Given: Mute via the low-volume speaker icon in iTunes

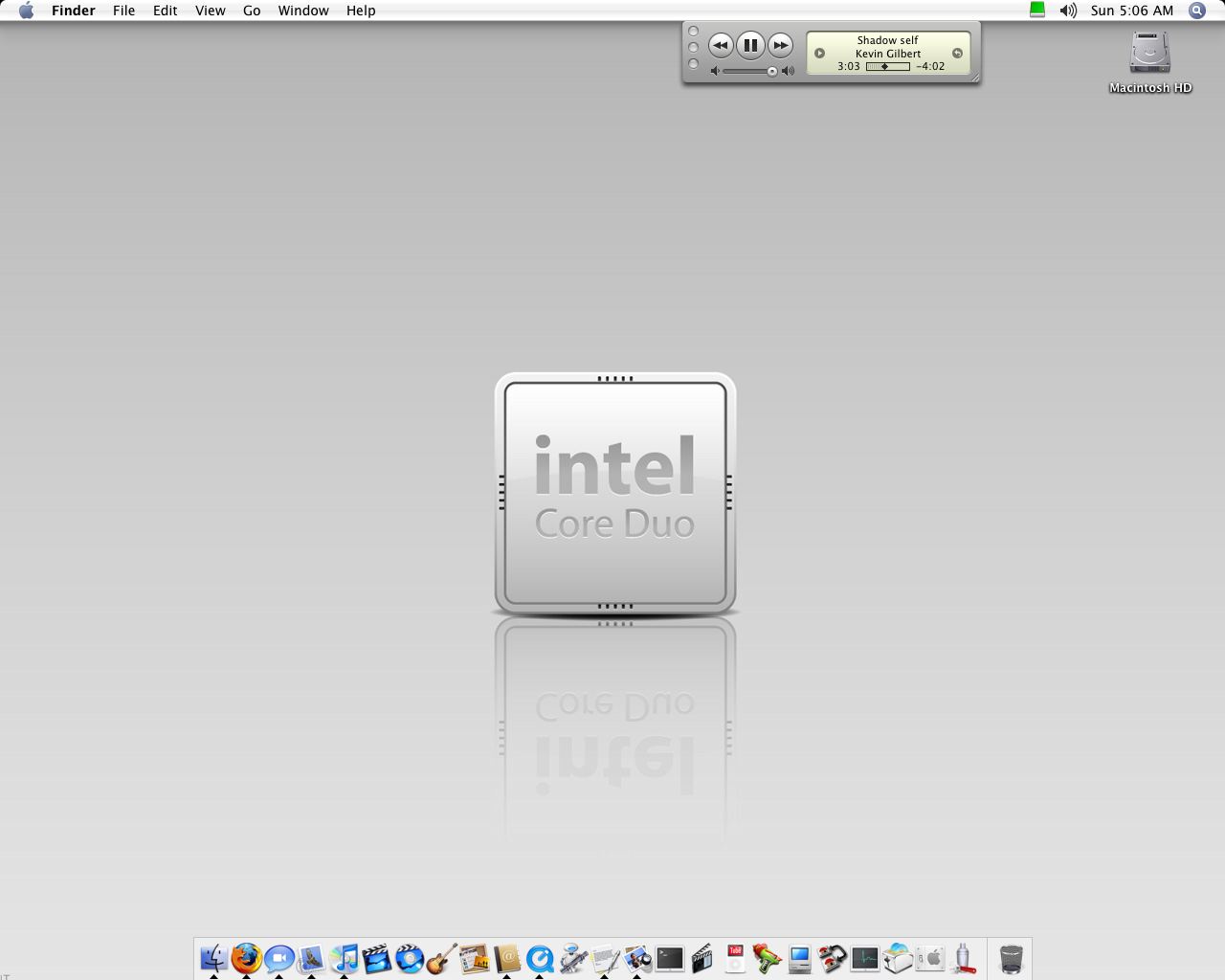Looking at the screenshot, I should pyautogui.click(x=715, y=71).
